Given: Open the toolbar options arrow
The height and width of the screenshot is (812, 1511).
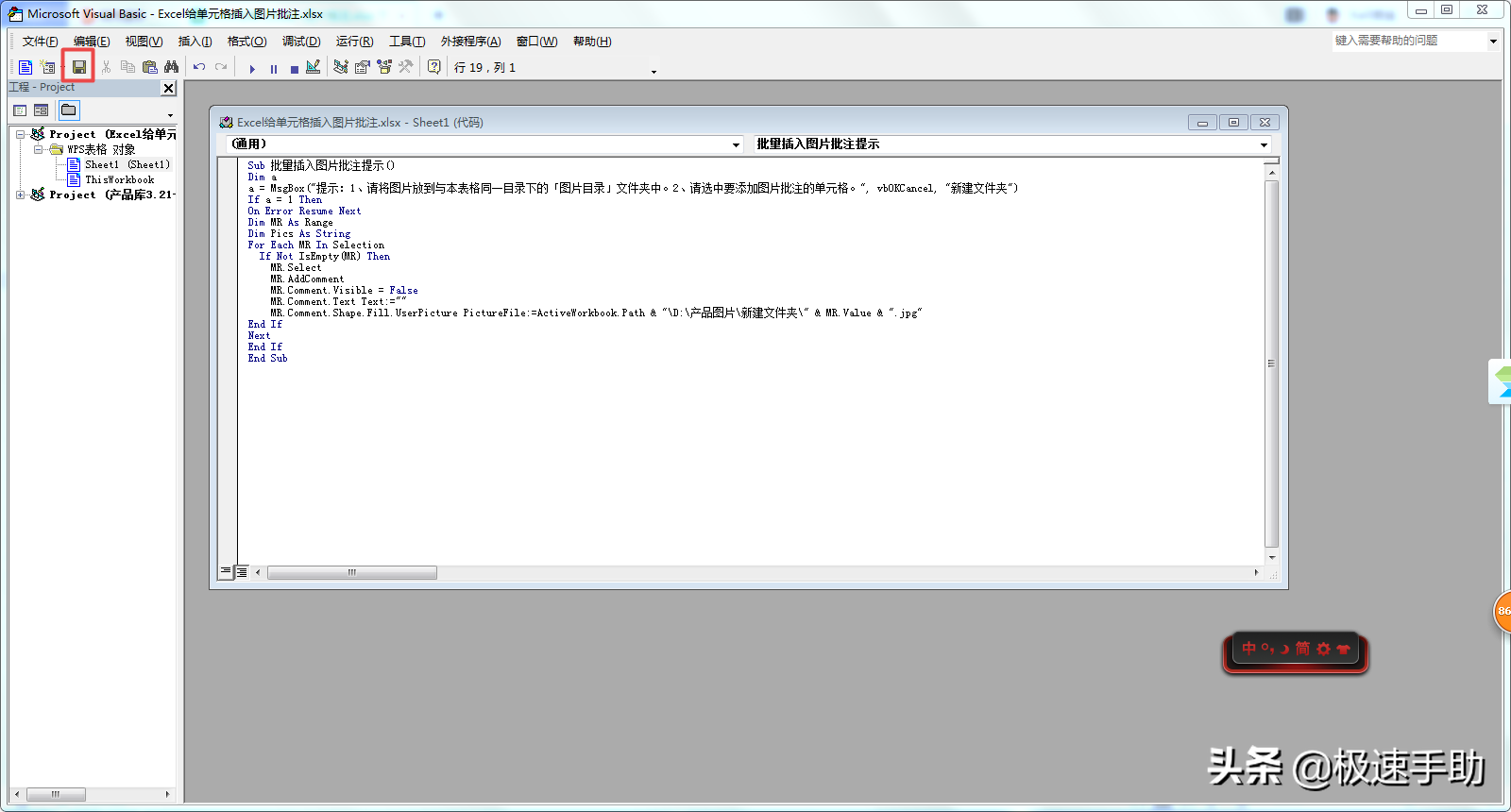Looking at the screenshot, I should [654, 72].
